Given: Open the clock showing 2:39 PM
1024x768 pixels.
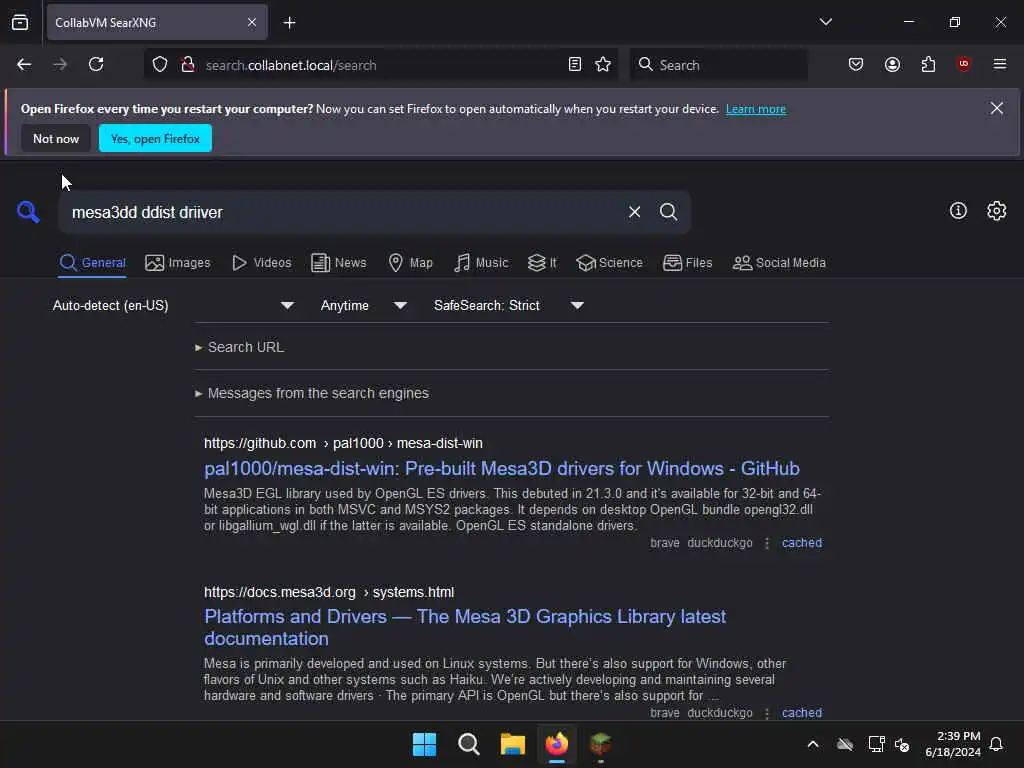Looking at the screenshot, I should click(953, 744).
